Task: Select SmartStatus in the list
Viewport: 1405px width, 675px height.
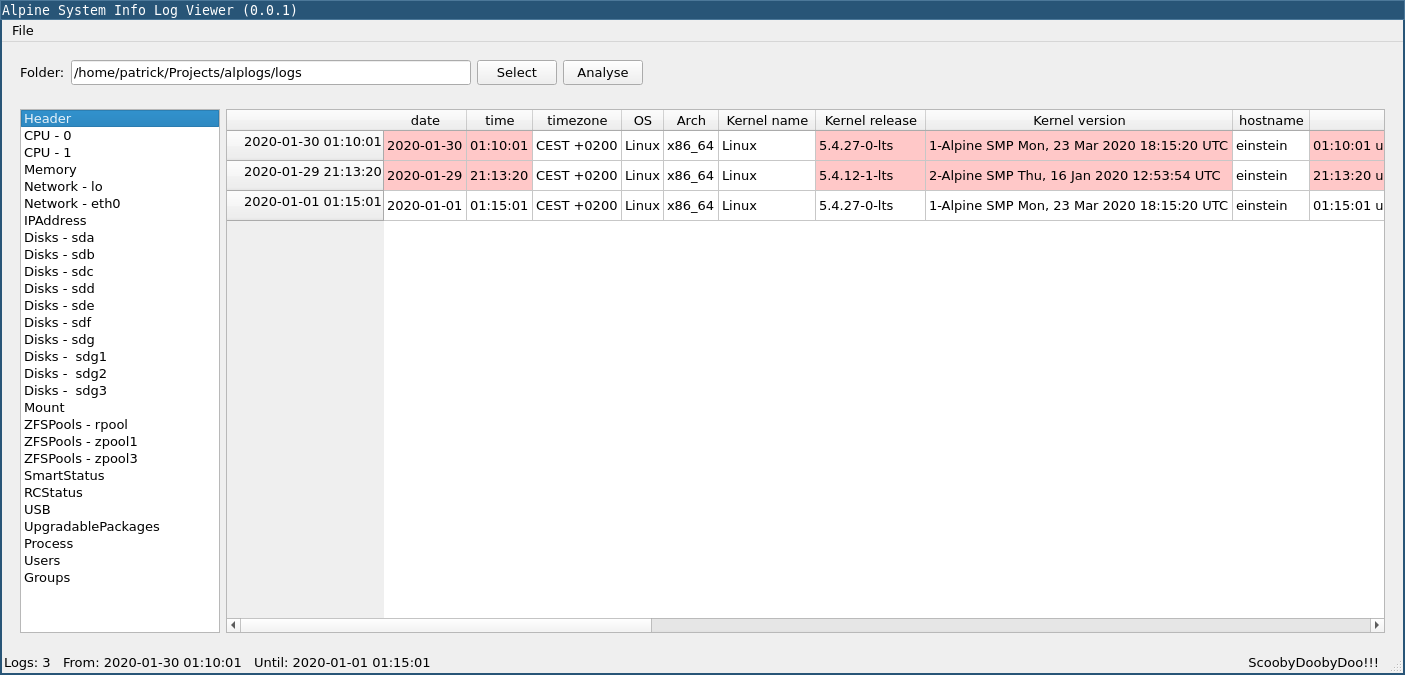Action: pos(120,476)
